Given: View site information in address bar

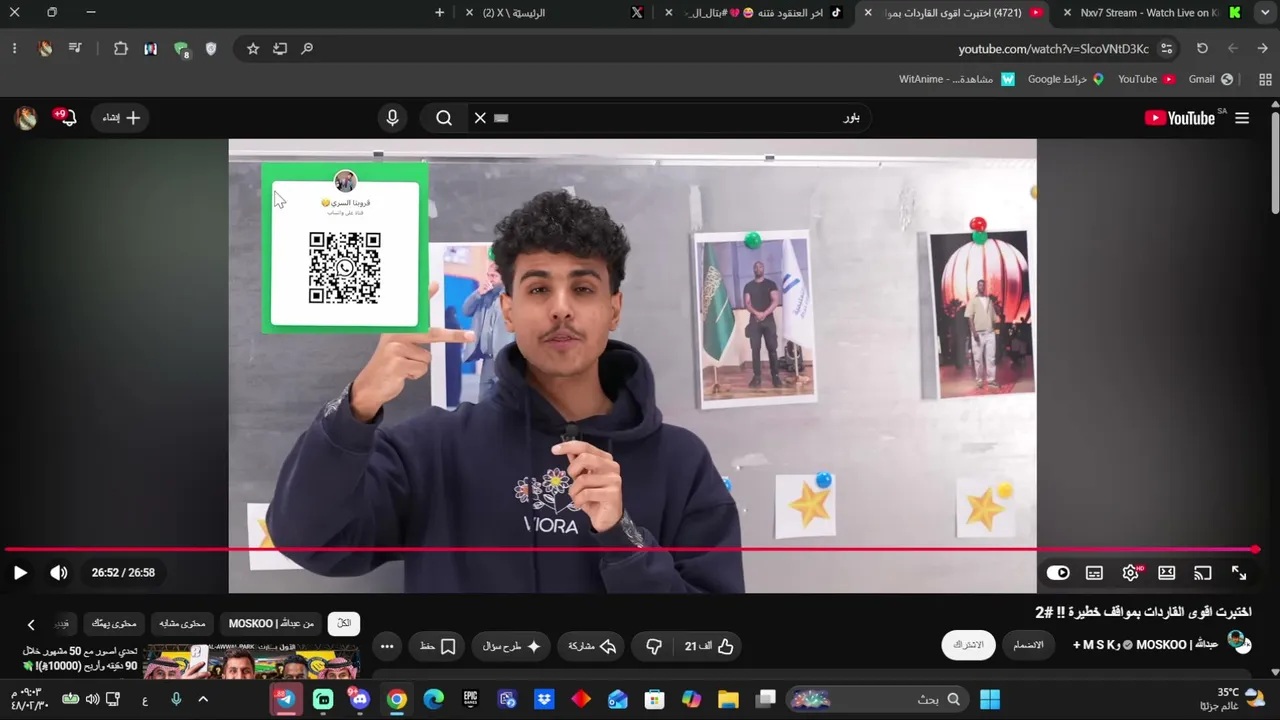Looking at the screenshot, I should coord(1167,49).
